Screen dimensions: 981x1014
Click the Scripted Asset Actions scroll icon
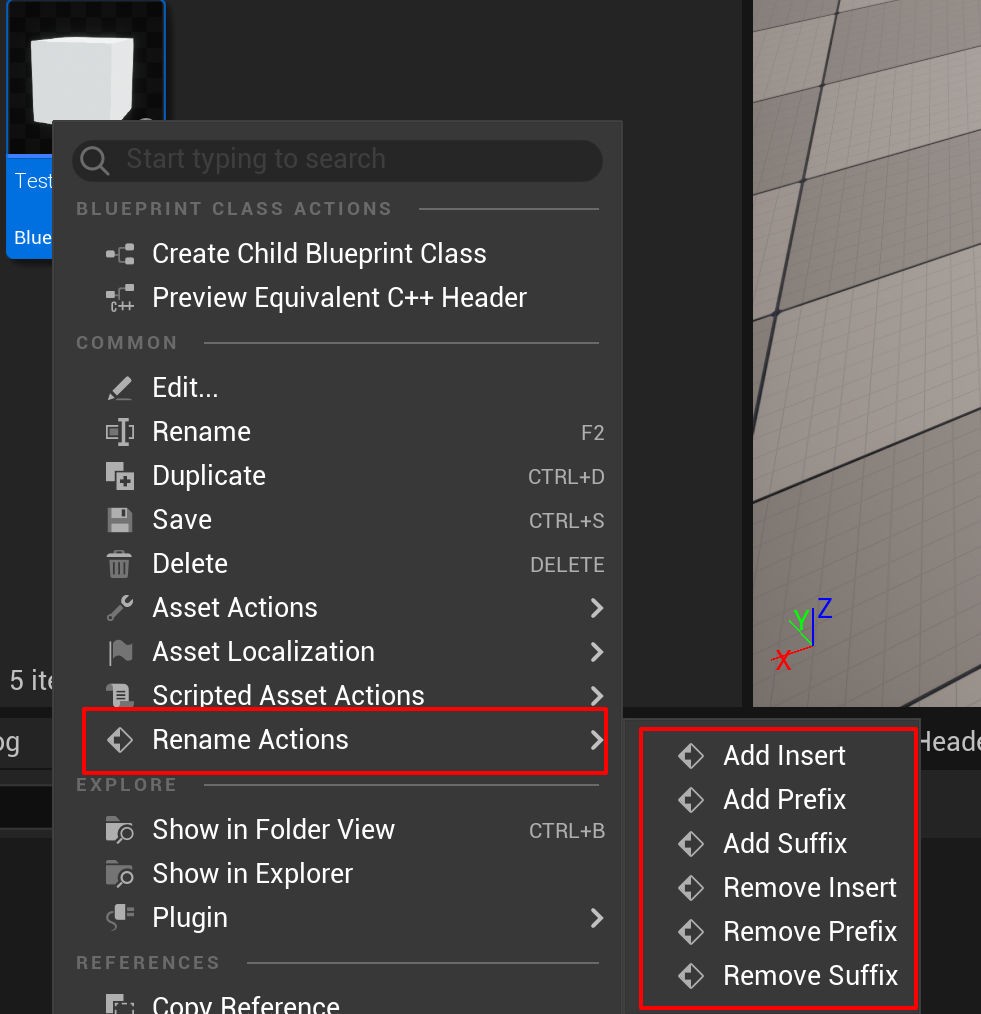click(x=120, y=695)
